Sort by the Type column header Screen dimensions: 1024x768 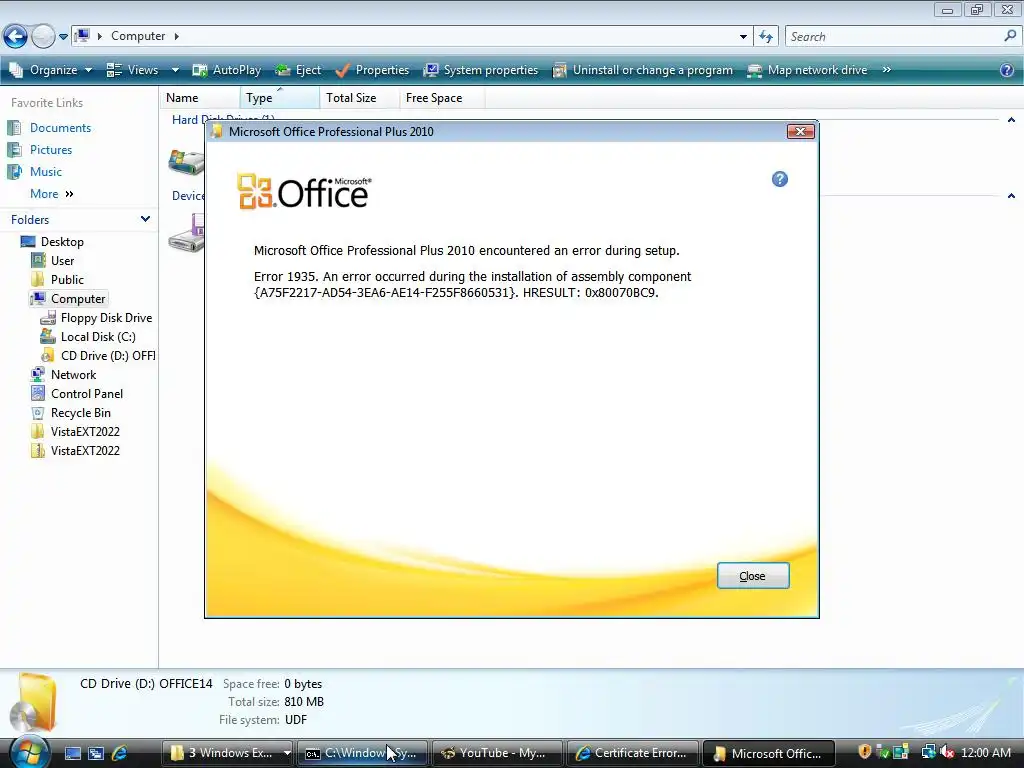coord(280,98)
